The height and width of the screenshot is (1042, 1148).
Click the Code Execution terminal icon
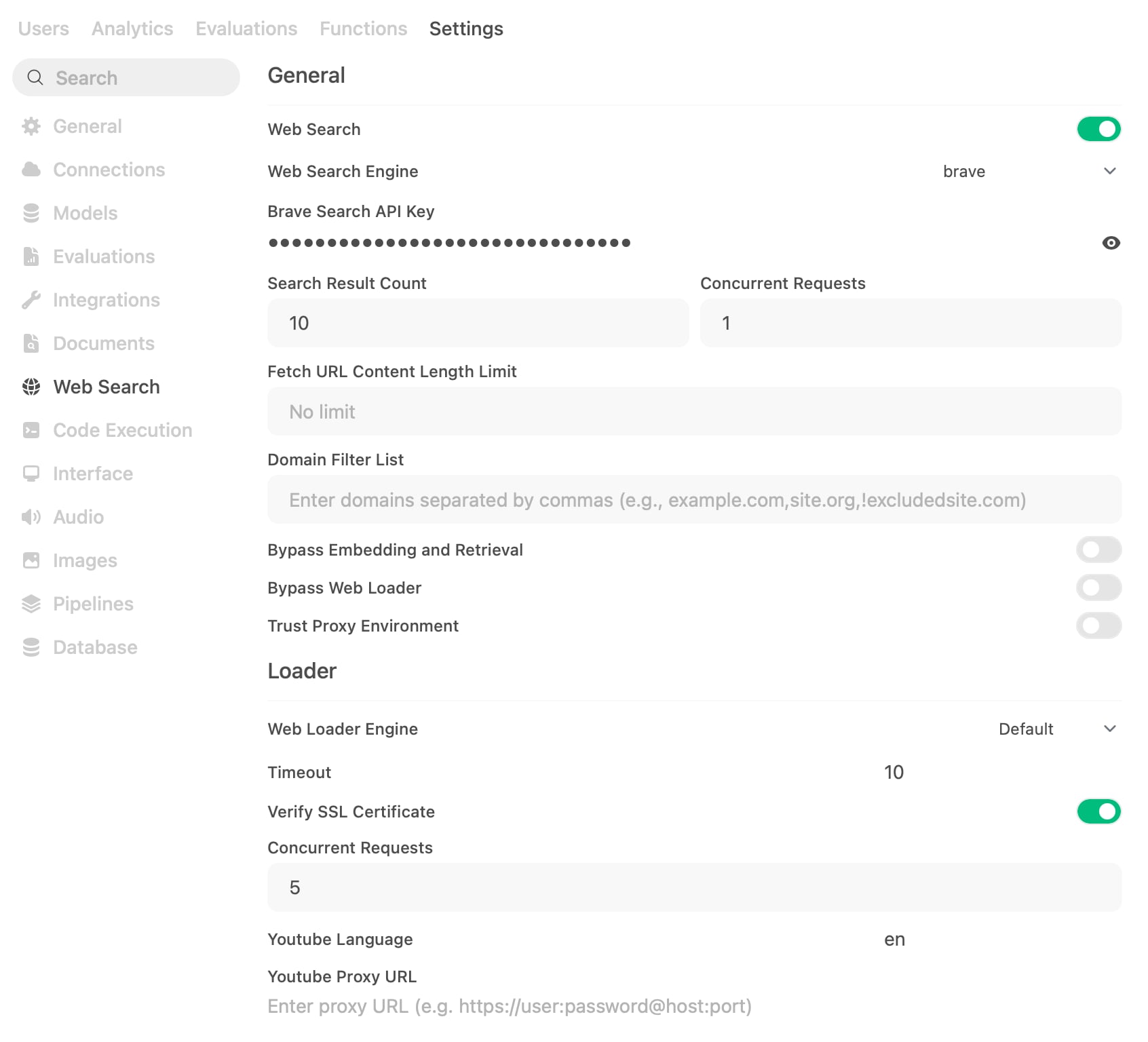click(x=31, y=430)
